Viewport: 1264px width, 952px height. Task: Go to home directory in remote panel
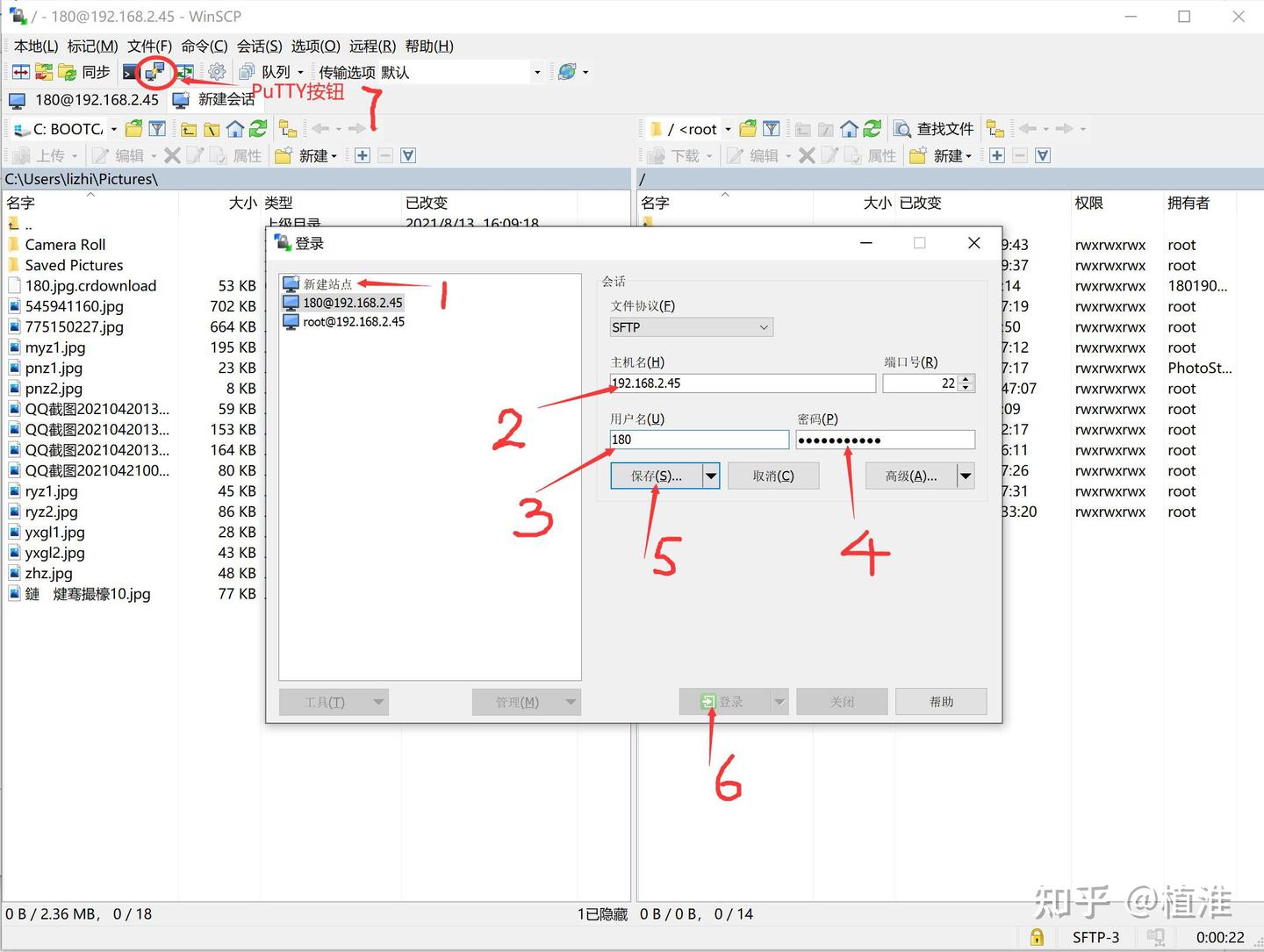[849, 129]
